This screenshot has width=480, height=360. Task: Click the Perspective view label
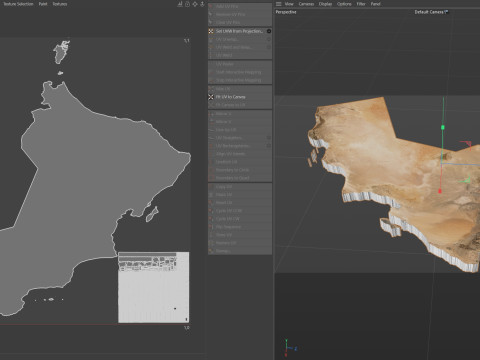pyautogui.click(x=286, y=12)
